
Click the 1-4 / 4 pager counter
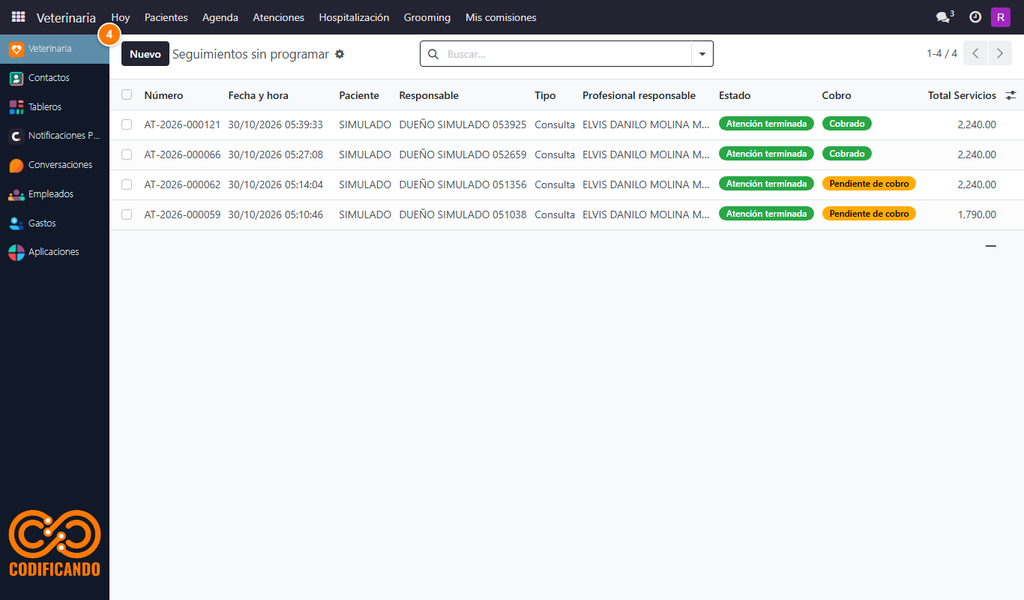pos(942,54)
